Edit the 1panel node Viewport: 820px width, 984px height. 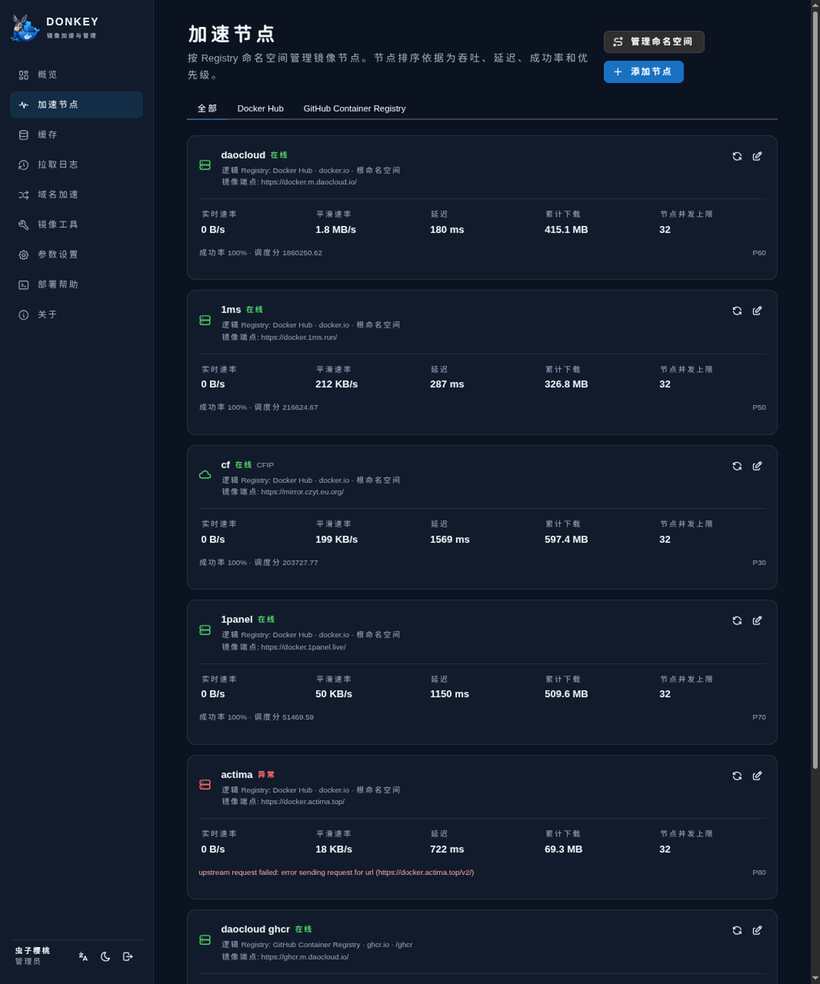[x=757, y=621]
